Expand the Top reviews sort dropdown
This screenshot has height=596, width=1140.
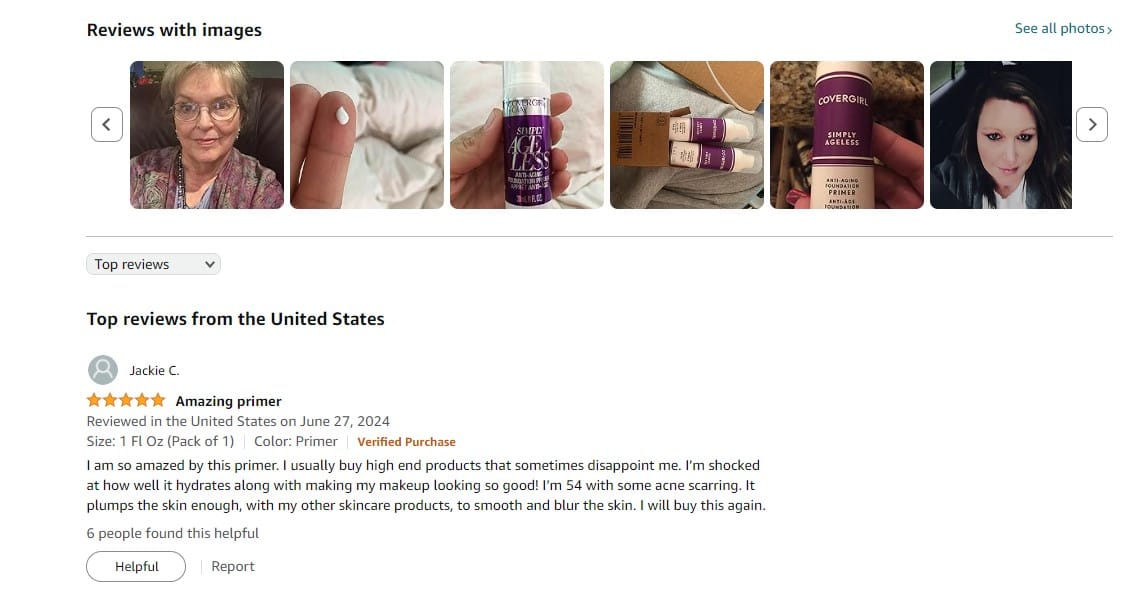153,265
